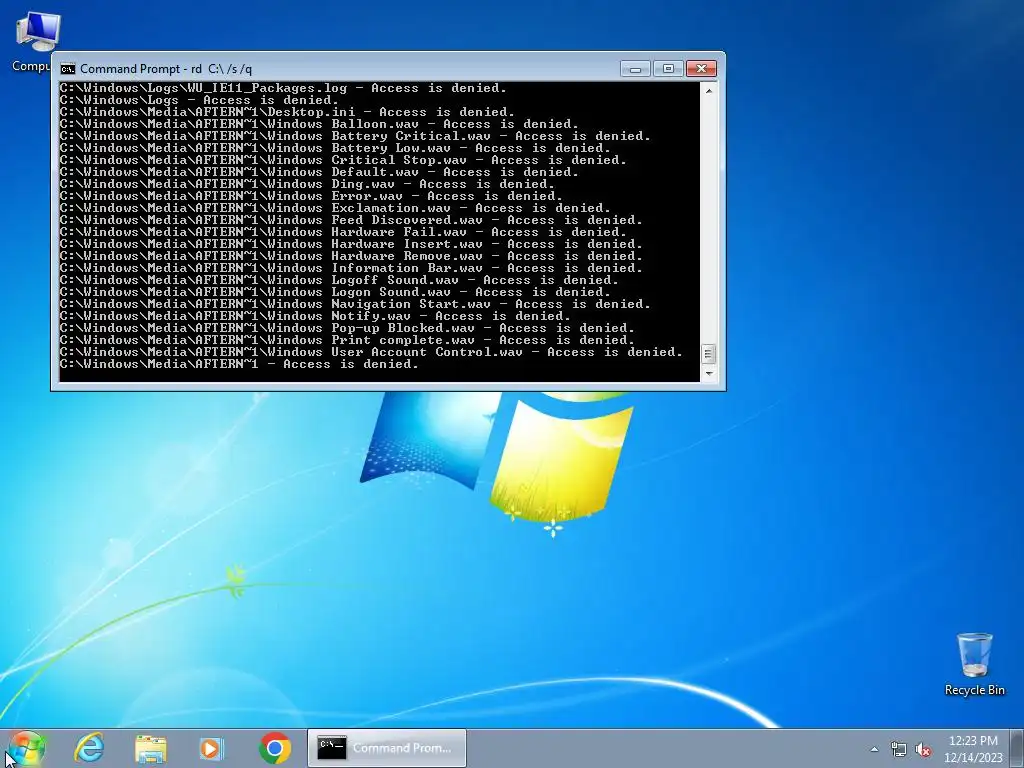Open Google Chrome from the taskbar
Viewport: 1024px width, 768px height.
pyautogui.click(x=275, y=748)
